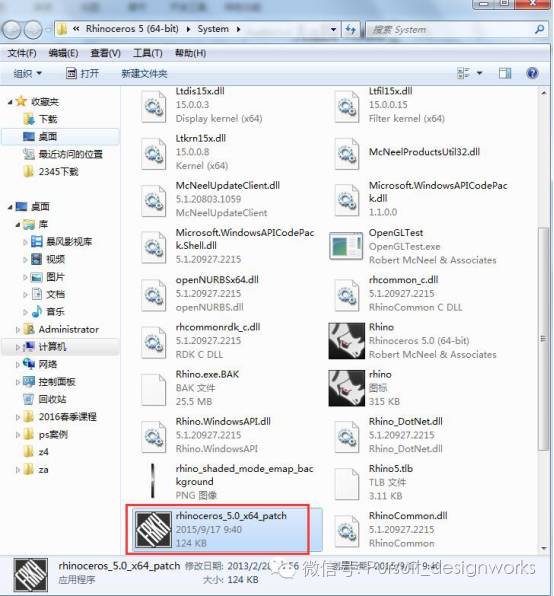Click the change view icon
Screen dimensions: 554x596
point(463,73)
